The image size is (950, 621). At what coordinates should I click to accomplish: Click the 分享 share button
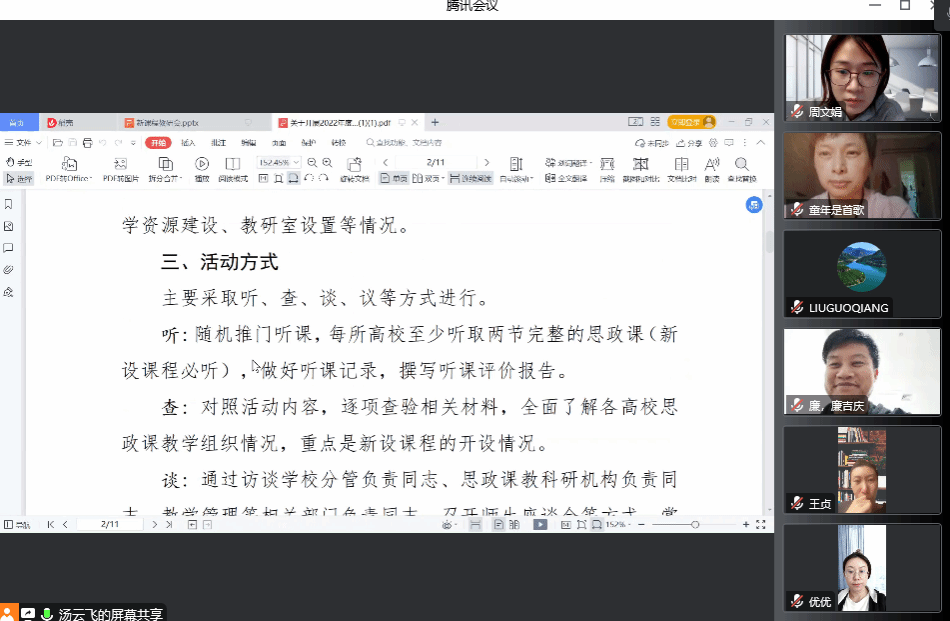[x=690, y=143]
